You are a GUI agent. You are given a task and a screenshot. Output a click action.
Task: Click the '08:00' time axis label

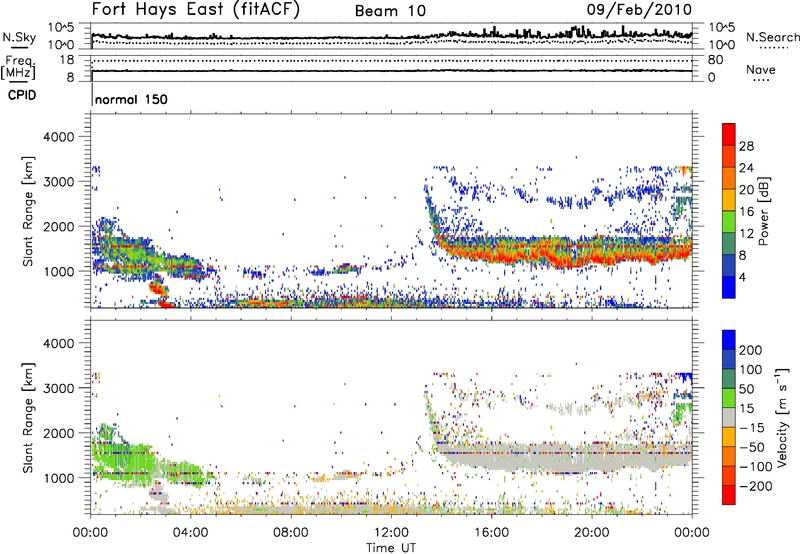291,533
